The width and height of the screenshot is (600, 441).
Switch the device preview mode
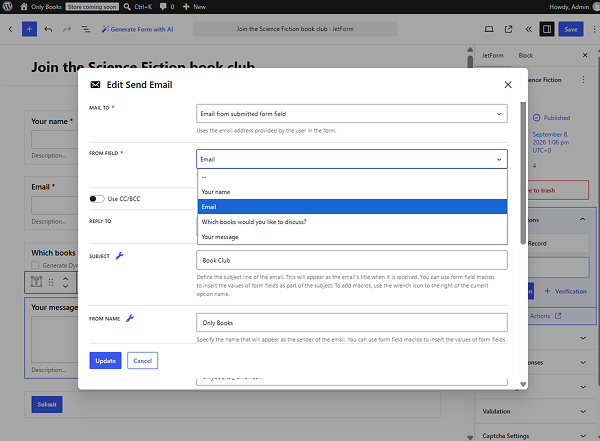489,29
